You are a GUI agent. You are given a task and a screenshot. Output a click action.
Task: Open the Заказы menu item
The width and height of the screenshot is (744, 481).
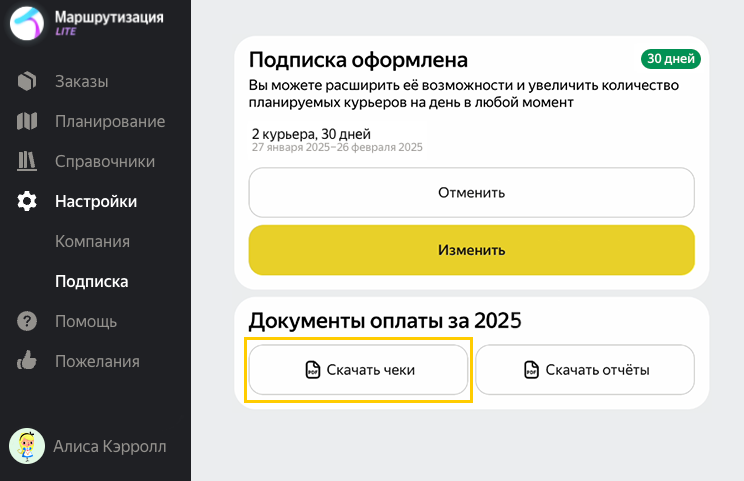click(x=82, y=82)
